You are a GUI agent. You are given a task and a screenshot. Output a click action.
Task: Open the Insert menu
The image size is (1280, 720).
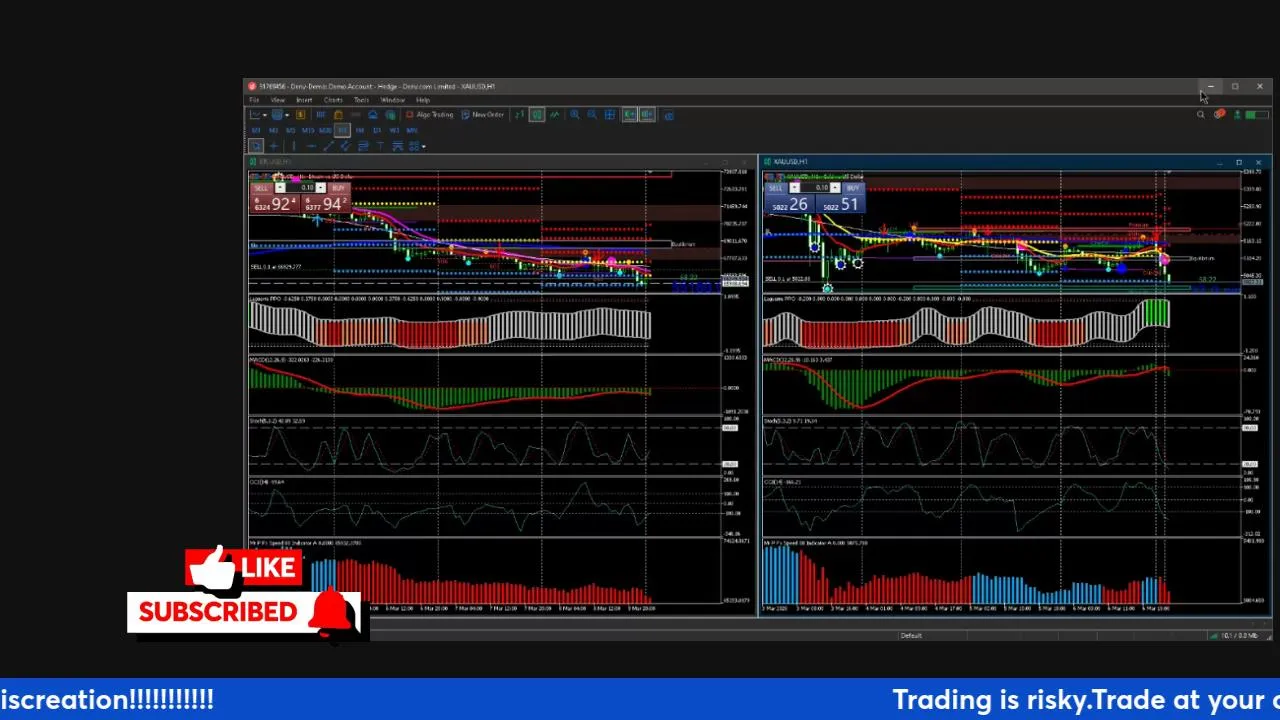[304, 100]
